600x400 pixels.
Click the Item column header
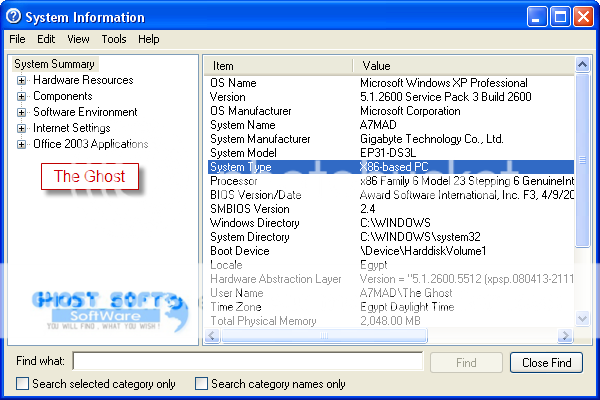278,66
